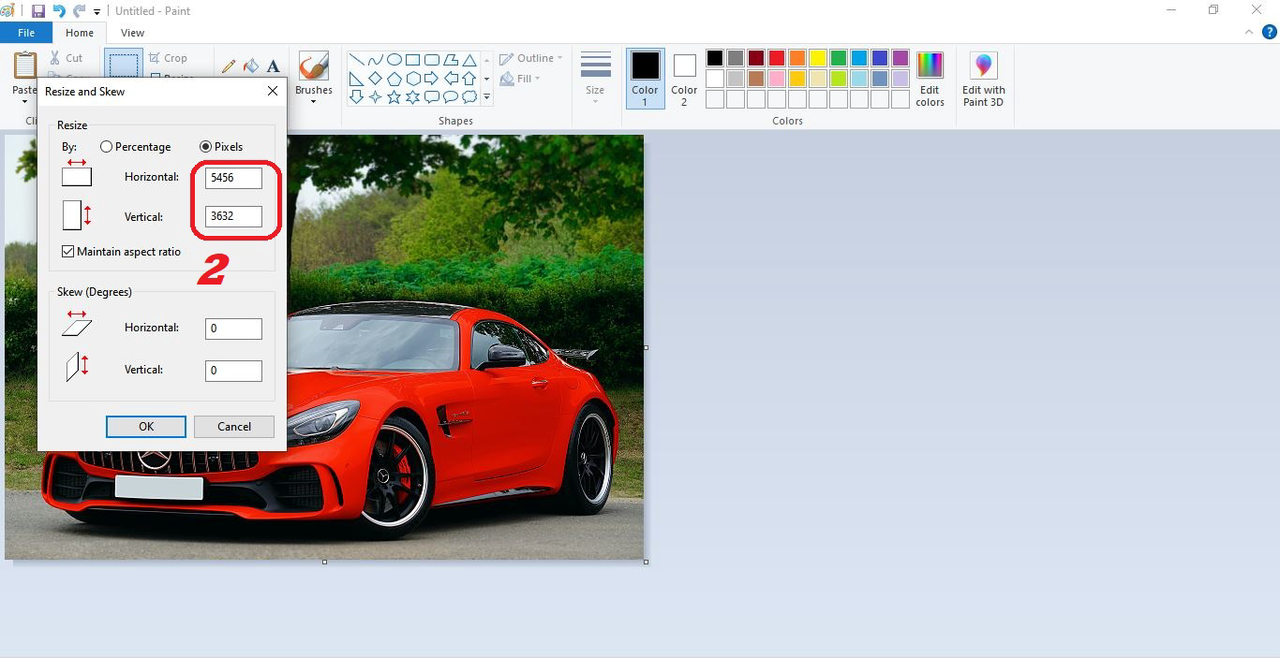Viewport: 1280px width, 658px height.
Task: Click the Skew Vertical degrees field
Action: (x=233, y=371)
